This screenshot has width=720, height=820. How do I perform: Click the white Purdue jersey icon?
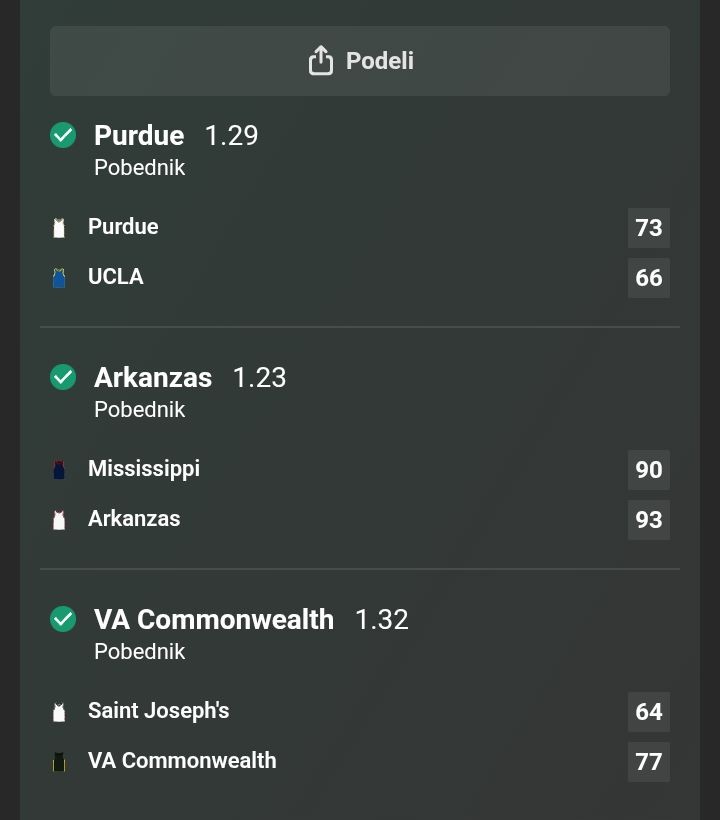pos(59,228)
